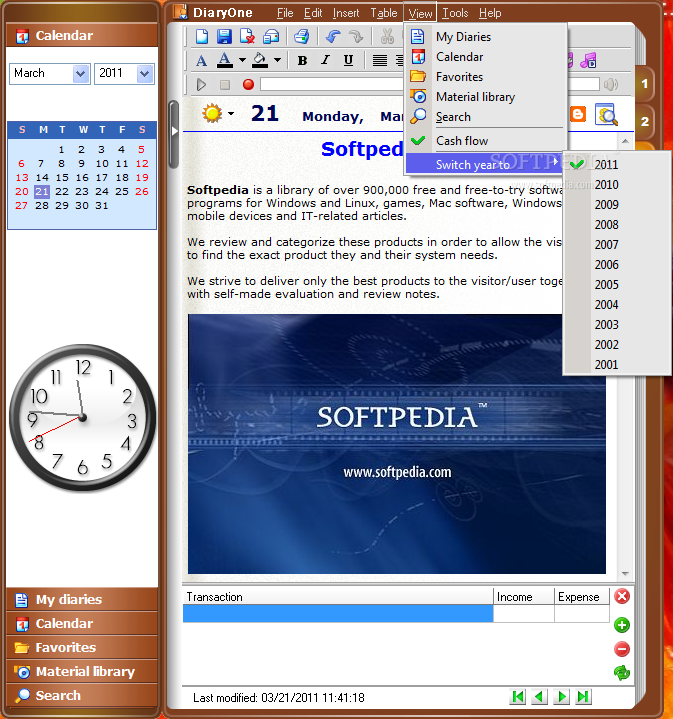The width and height of the screenshot is (673, 719).
Task: Open My diaries in the sidebar
Action: coord(82,599)
